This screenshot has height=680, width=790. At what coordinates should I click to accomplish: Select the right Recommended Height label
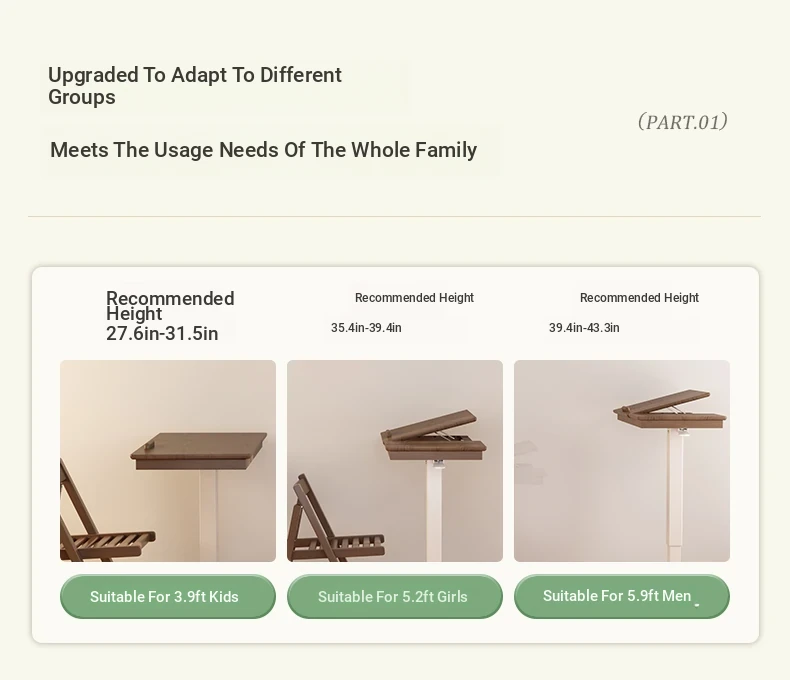tap(639, 298)
